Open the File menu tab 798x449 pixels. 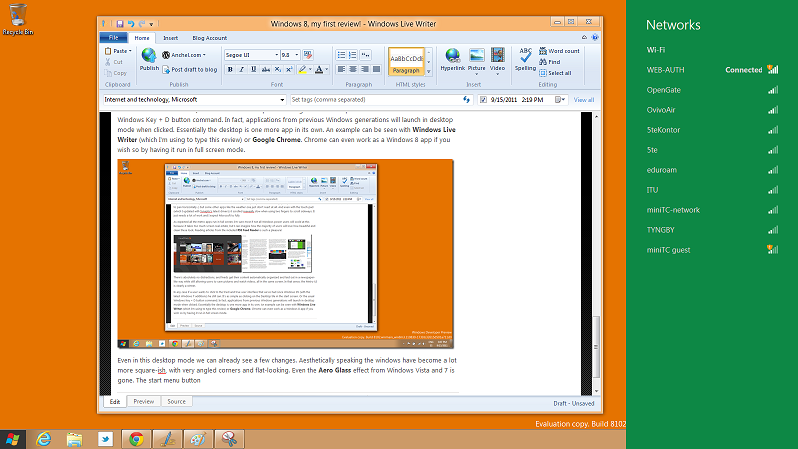tap(113, 38)
